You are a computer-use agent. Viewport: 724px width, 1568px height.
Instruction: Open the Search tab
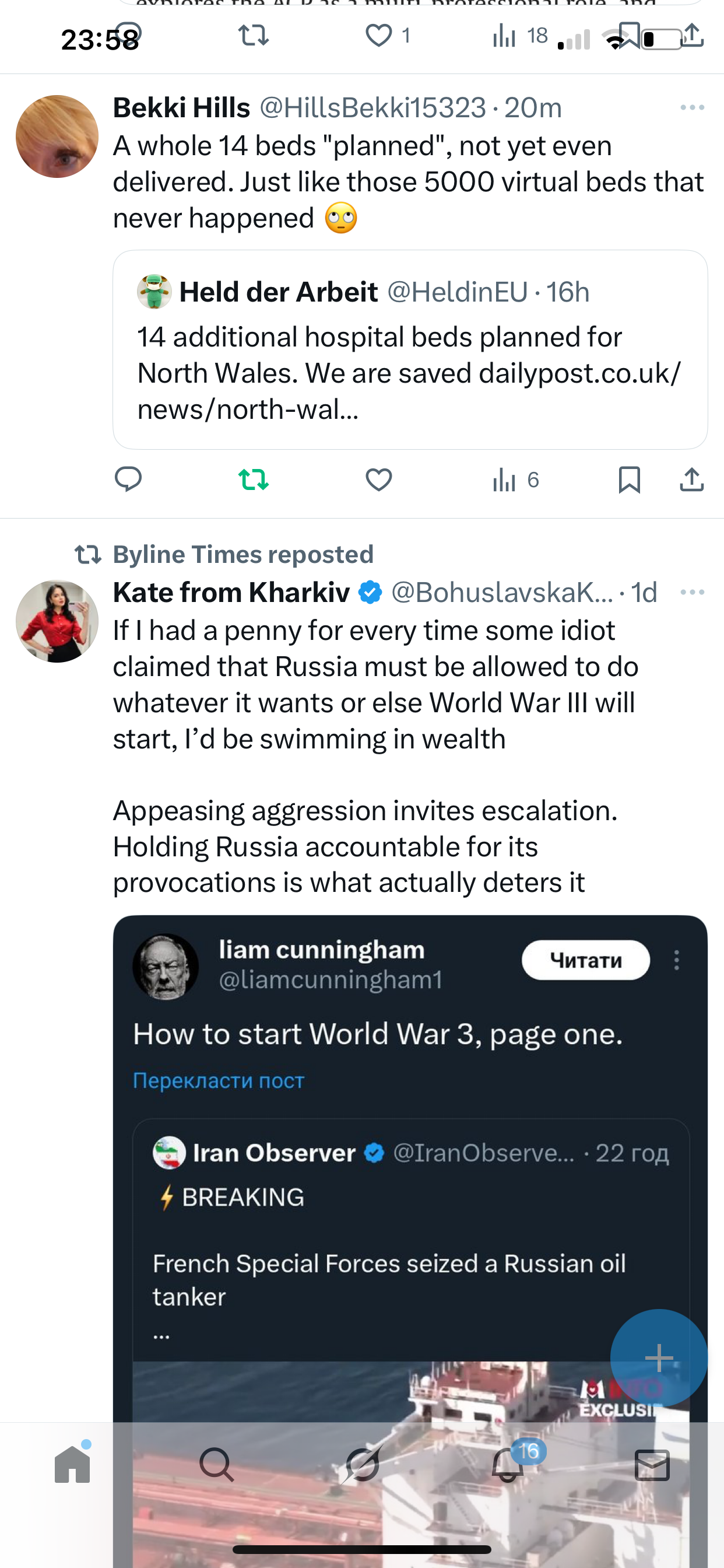(217, 1465)
